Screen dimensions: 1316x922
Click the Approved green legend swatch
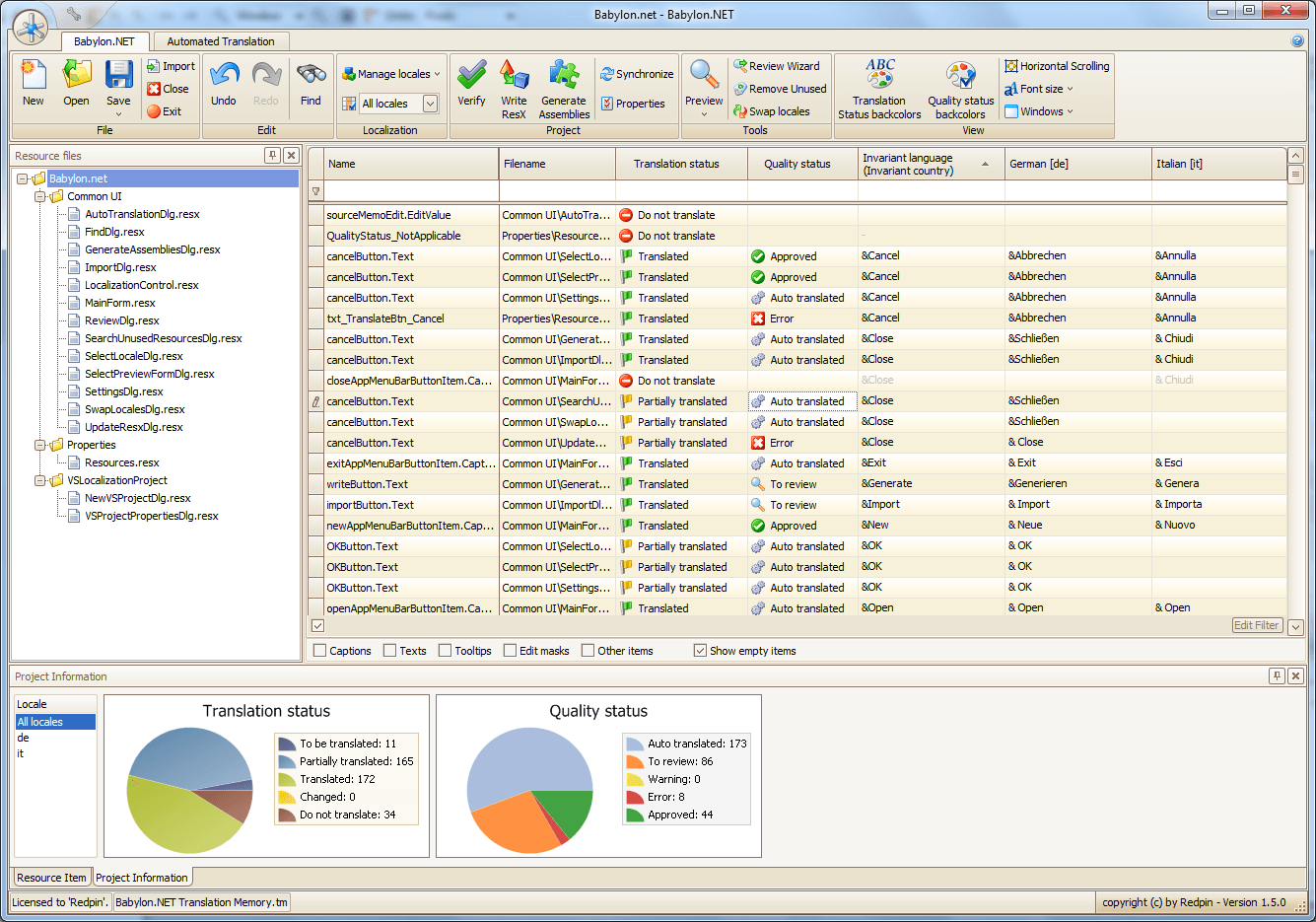pyautogui.click(x=635, y=815)
